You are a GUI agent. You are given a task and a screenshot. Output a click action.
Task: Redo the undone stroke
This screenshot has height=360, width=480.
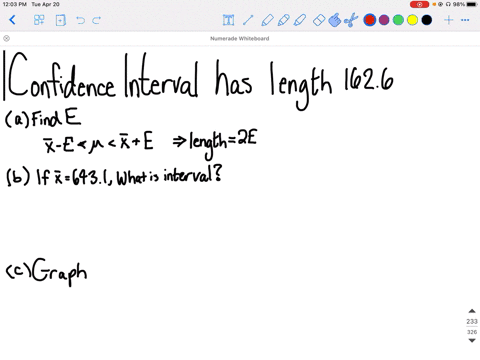[x=97, y=20]
